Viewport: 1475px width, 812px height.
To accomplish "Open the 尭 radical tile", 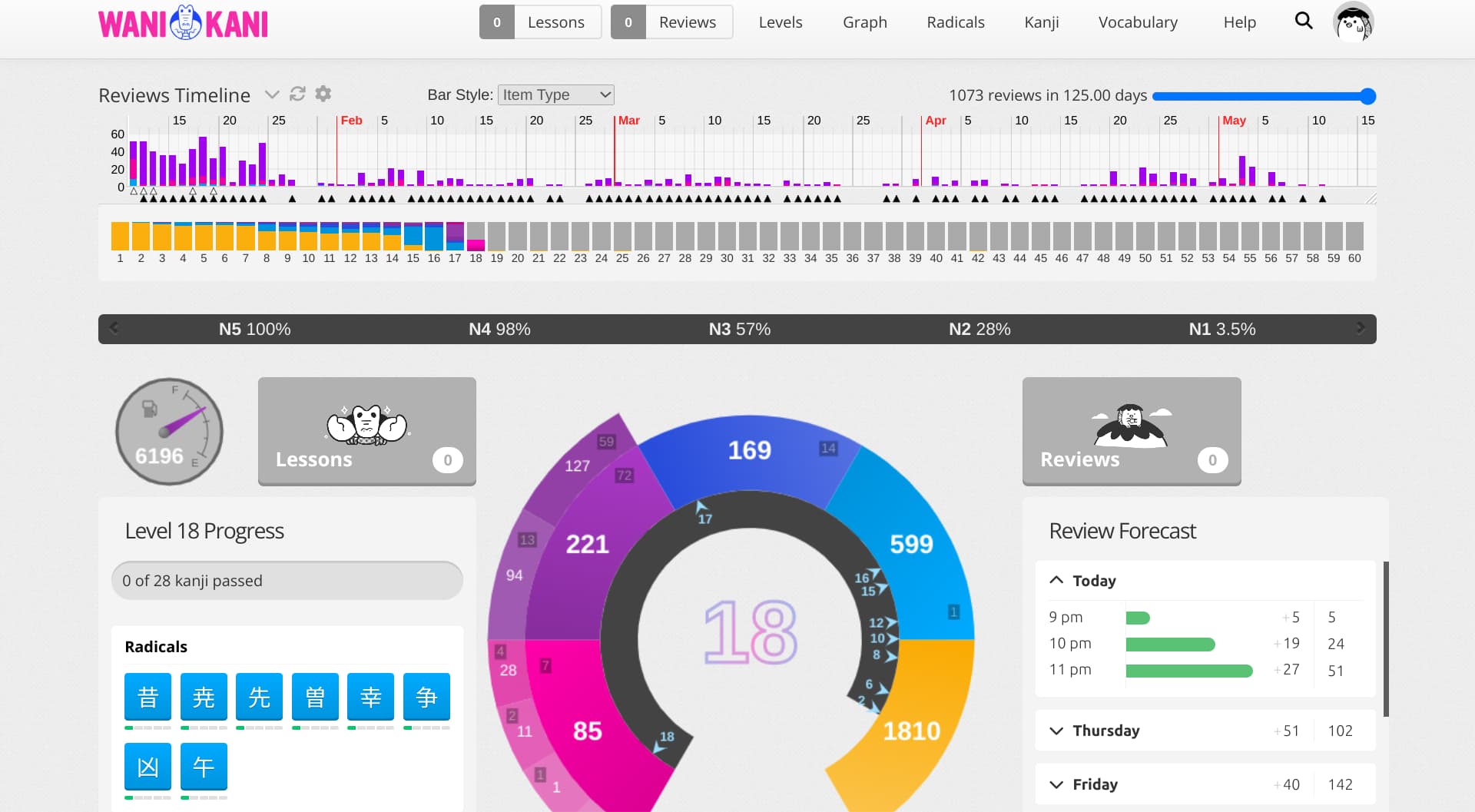I will (204, 696).
